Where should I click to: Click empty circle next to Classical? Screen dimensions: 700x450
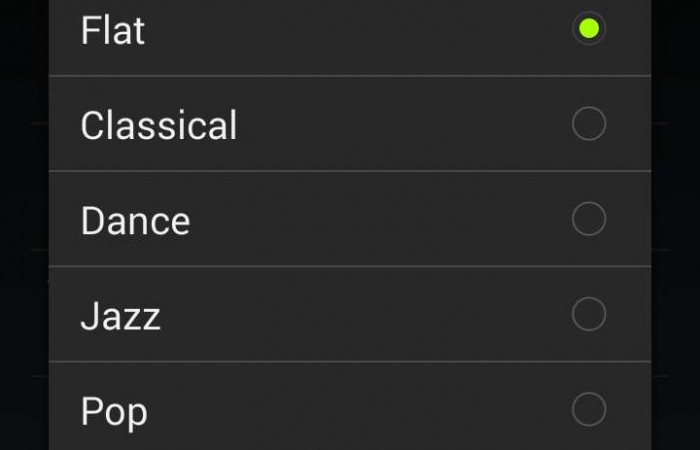(x=588, y=124)
